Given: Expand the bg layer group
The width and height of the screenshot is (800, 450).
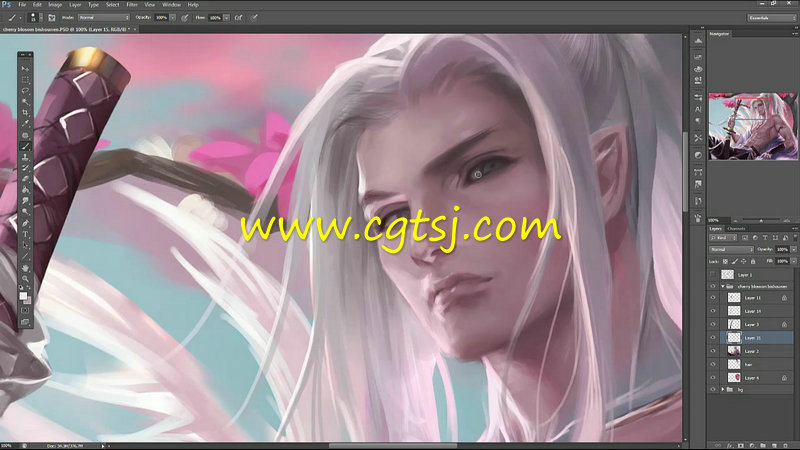Looking at the screenshot, I should [722, 389].
